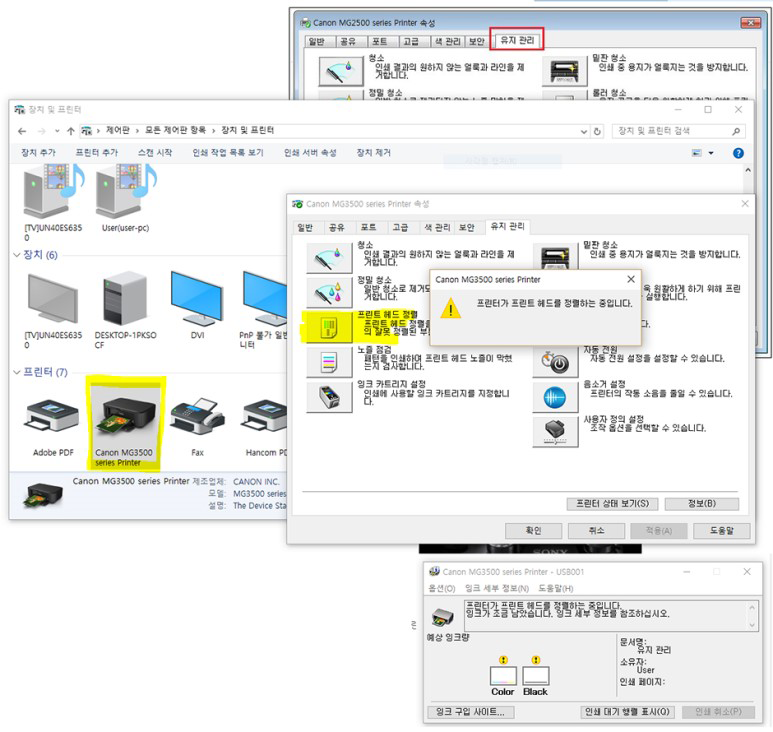This screenshot has height=732, width=773.
Task: Click 확인 button in MG3500 properties
Action: tap(533, 530)
